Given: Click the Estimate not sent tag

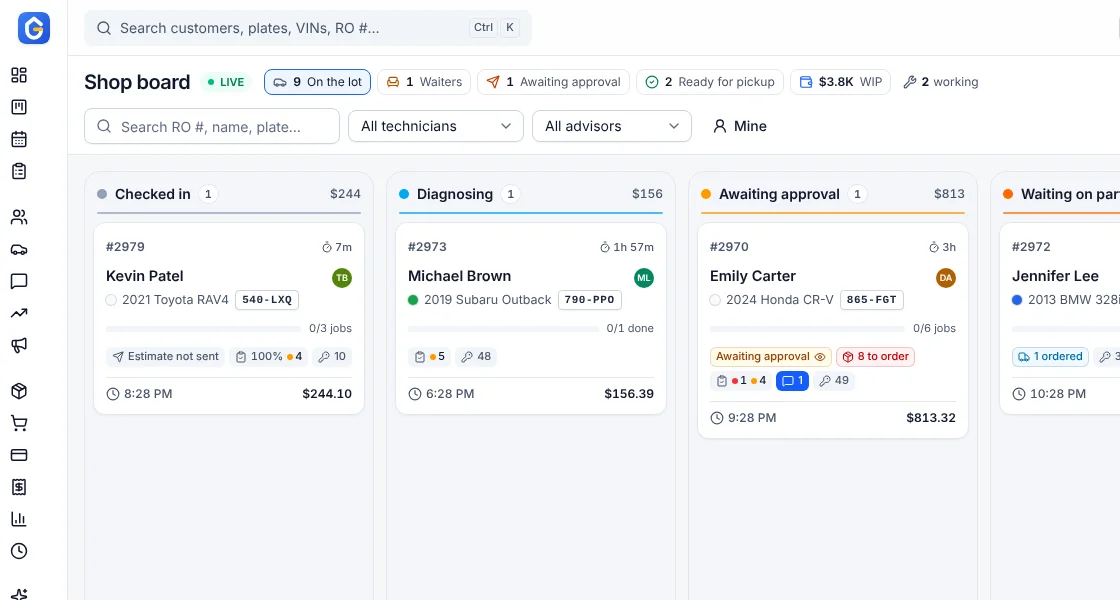Looking at the screenshot, I should click(166, 356).
